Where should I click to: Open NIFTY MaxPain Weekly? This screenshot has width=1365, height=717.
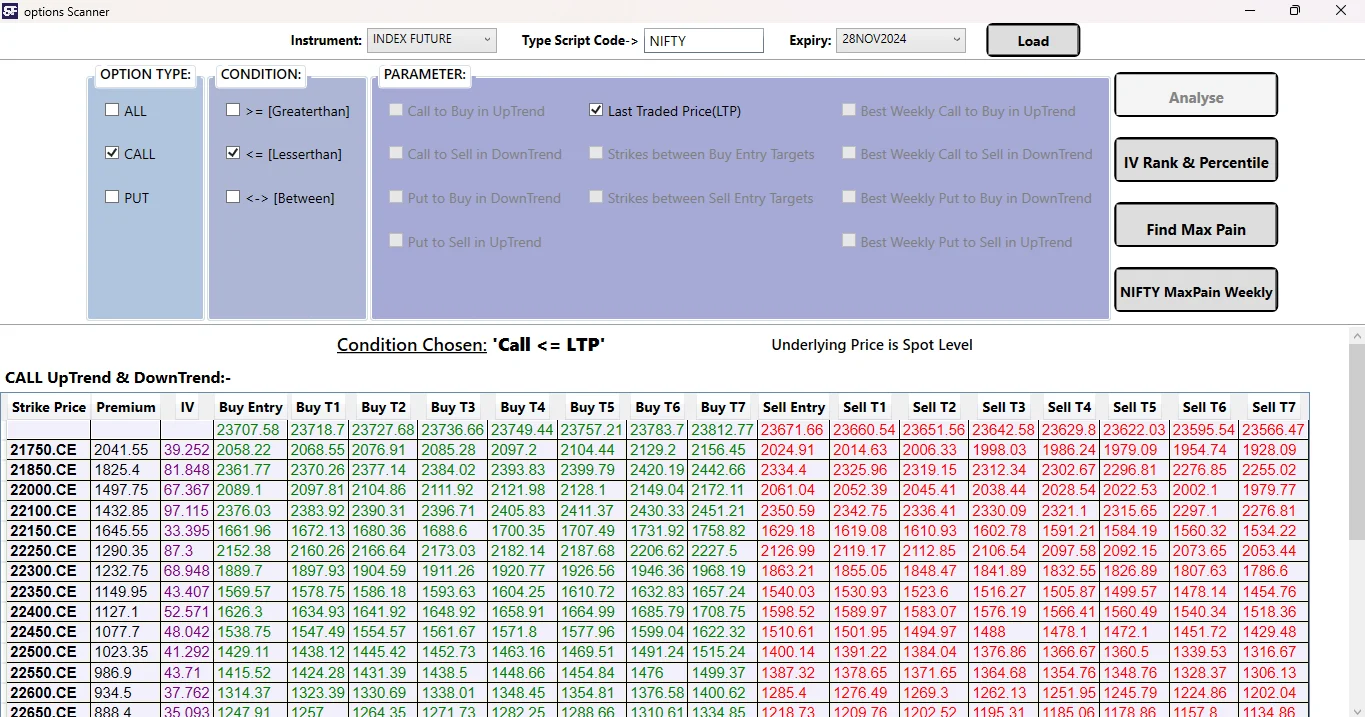[x=1195, y=289]
